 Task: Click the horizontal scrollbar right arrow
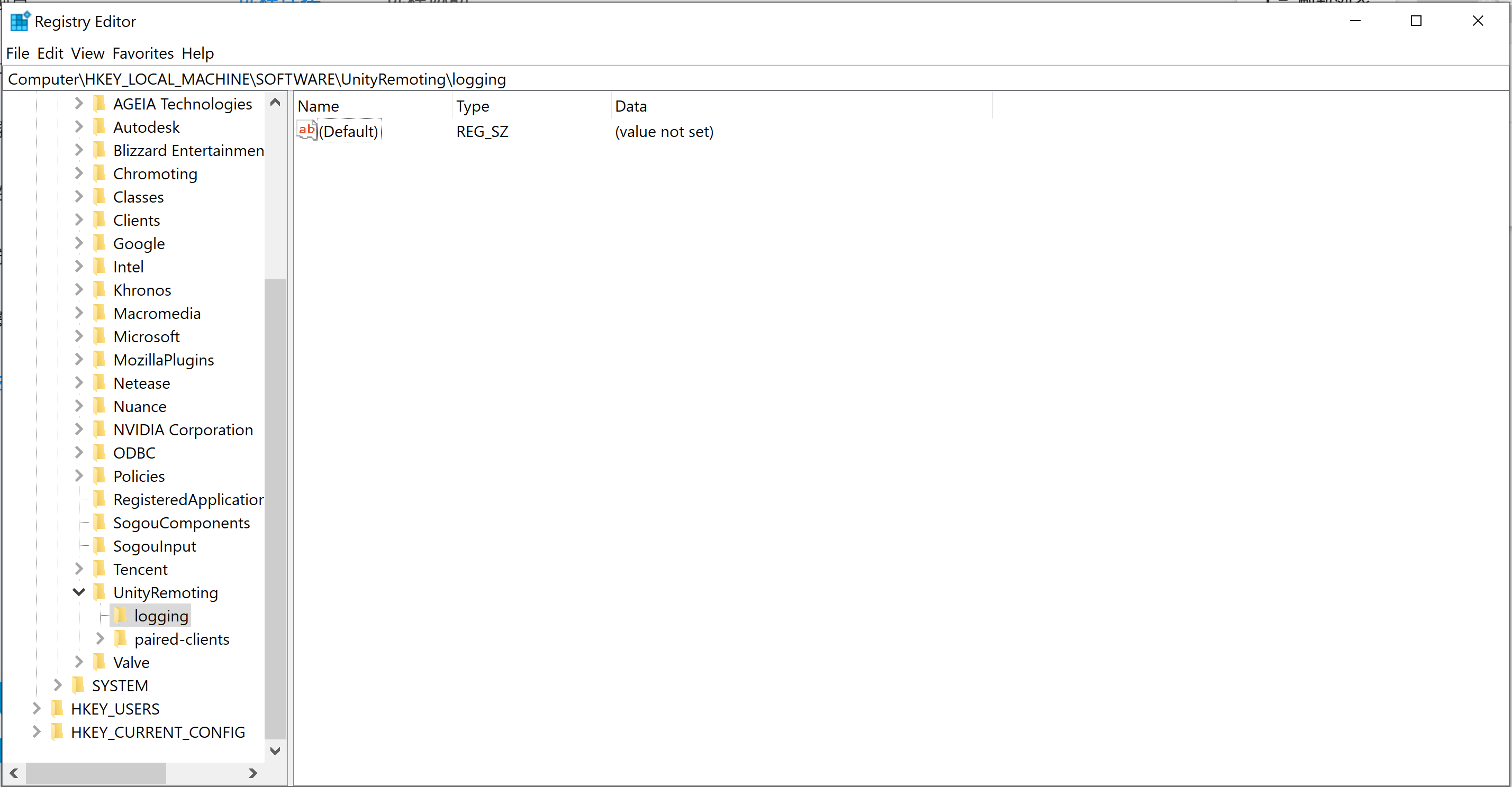point(252,773)
